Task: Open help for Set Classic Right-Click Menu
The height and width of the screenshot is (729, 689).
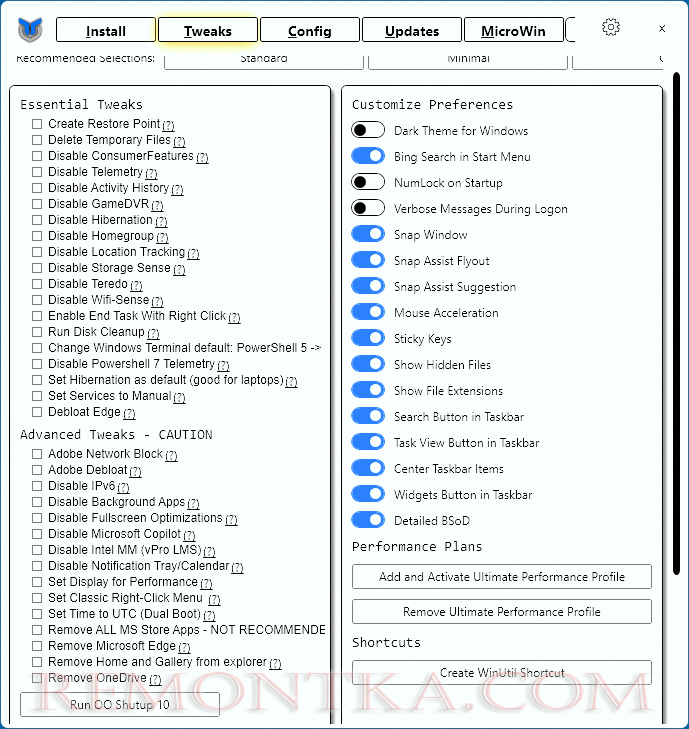Action: 214,599
